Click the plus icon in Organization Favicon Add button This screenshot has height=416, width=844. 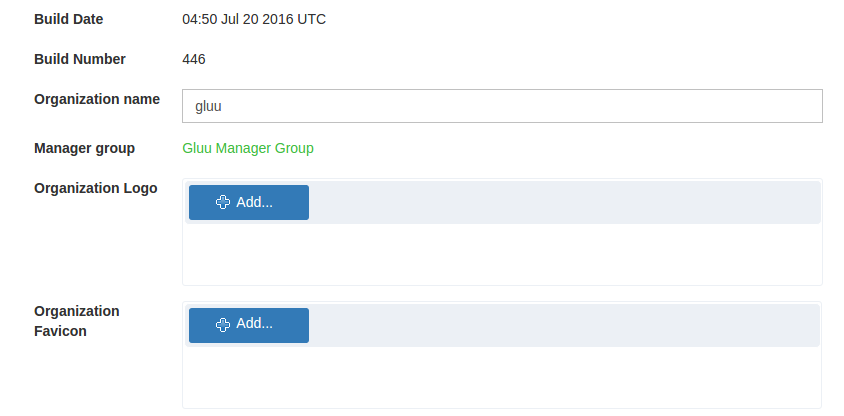[x=223, y=324]
